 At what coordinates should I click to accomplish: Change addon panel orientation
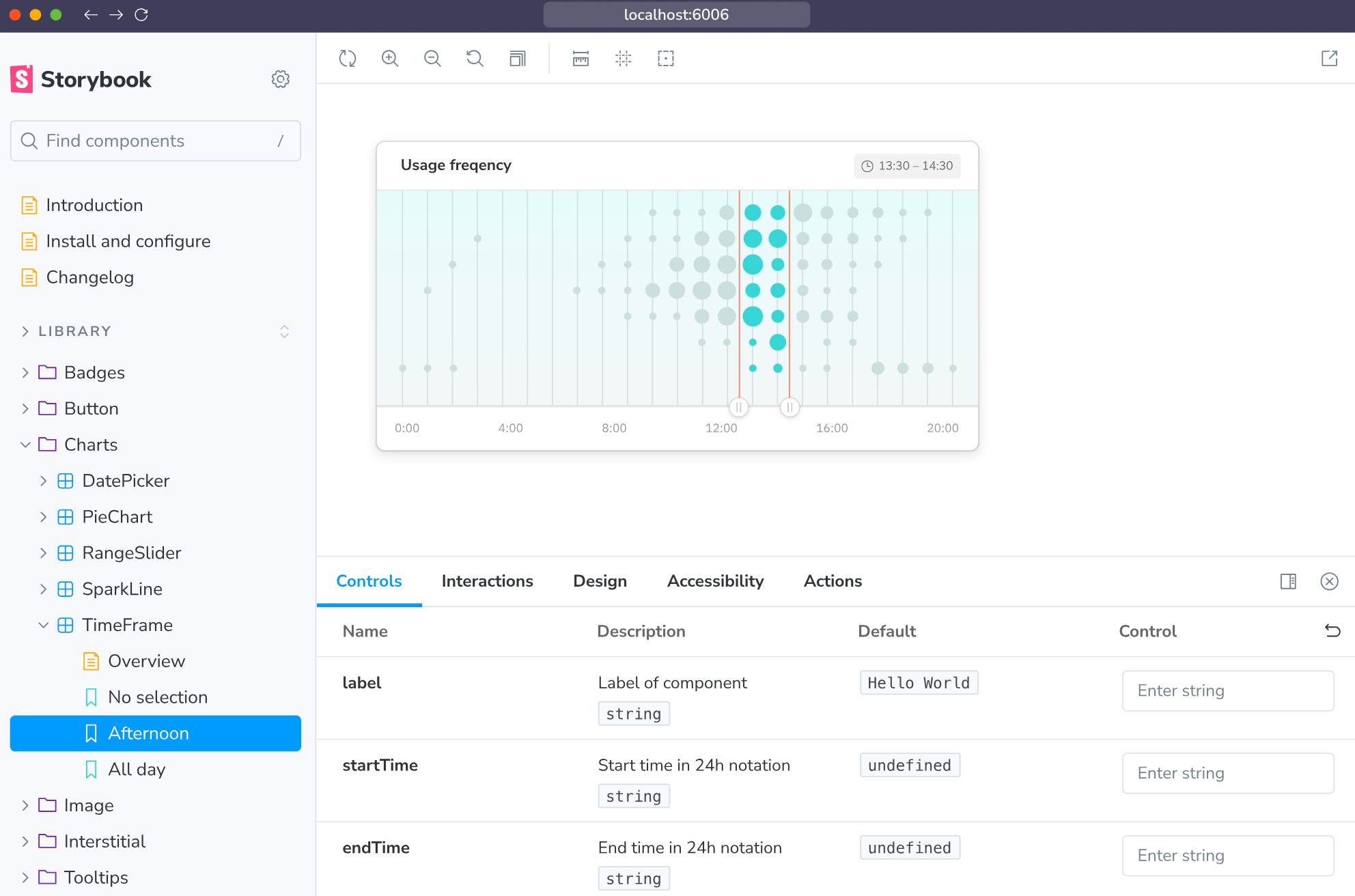tap(1288, 581)
